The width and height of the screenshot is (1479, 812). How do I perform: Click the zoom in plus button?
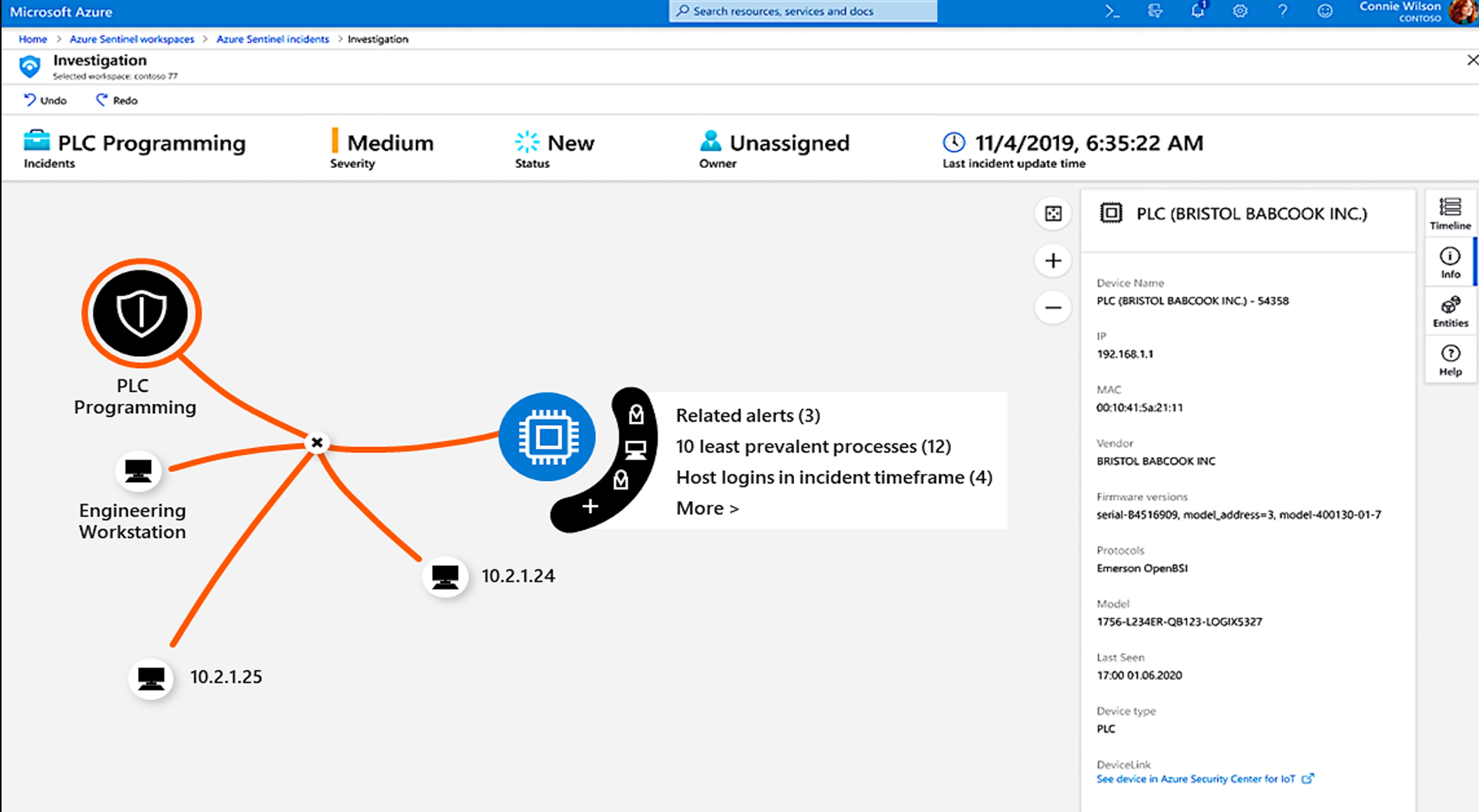[1054, 260]
